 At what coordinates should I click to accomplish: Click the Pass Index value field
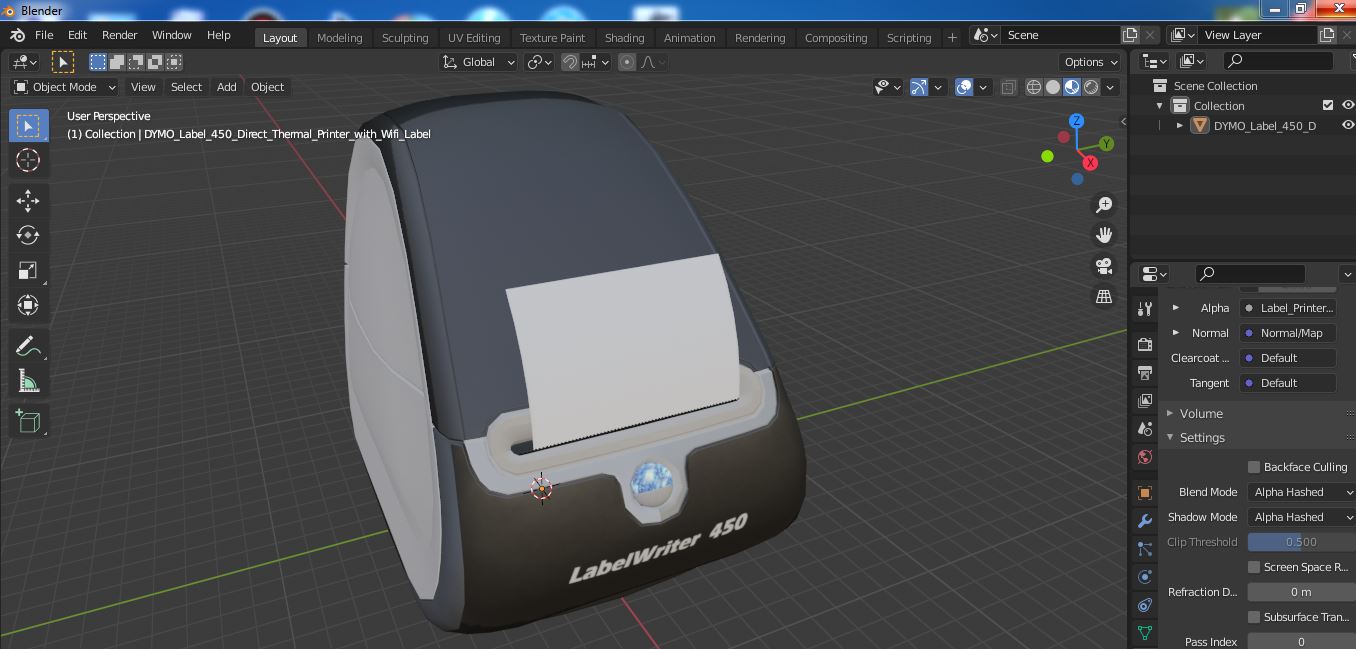click(1301, 642)
